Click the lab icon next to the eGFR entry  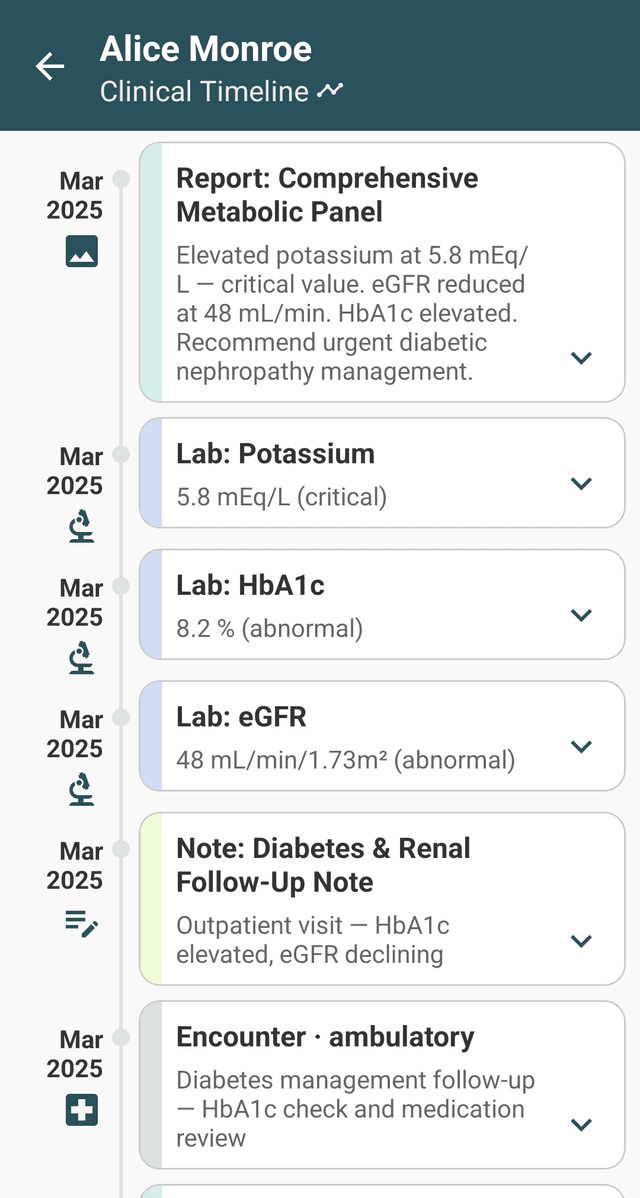pos(81,789)
